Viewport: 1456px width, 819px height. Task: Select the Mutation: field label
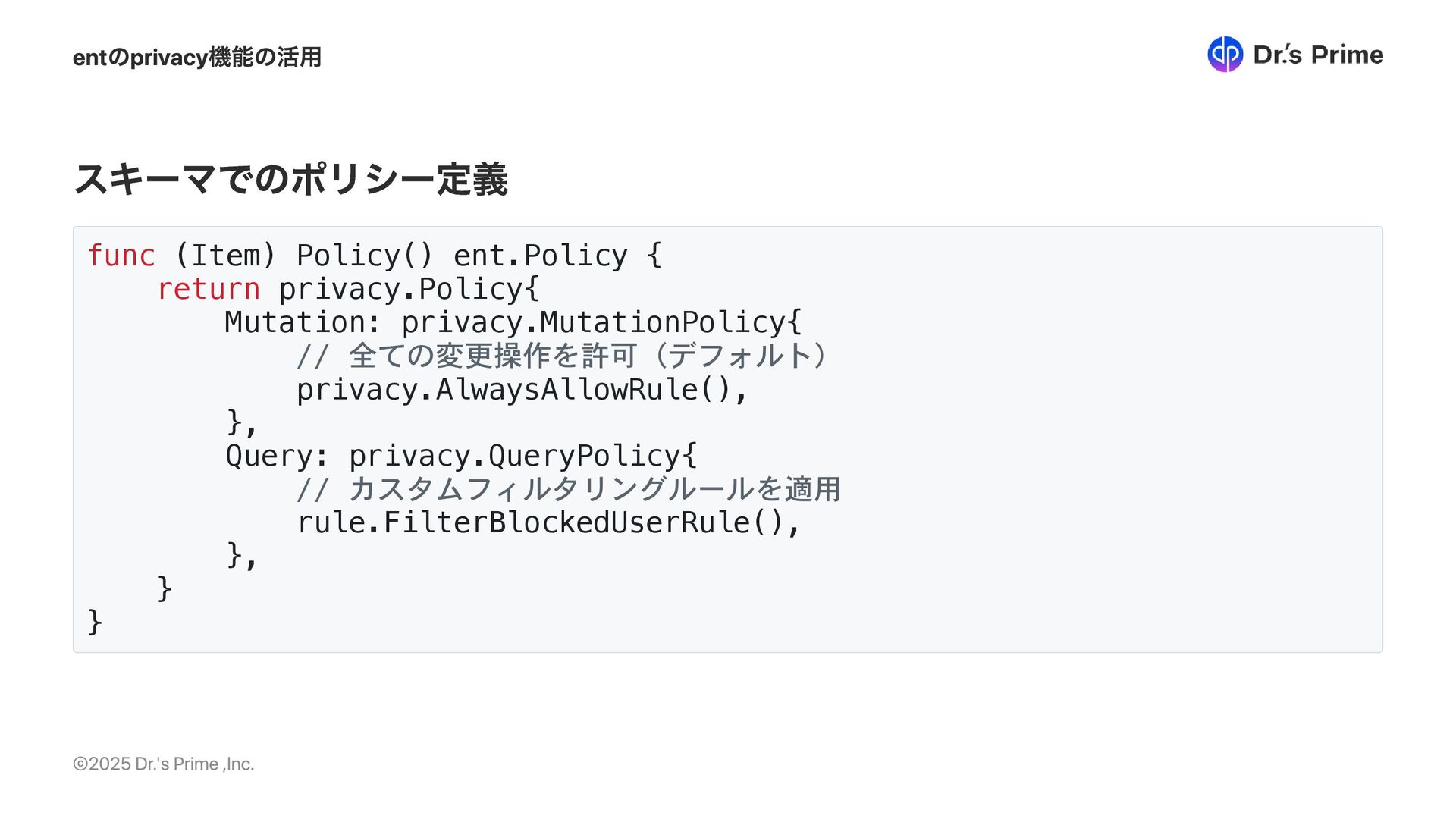tap(303, 322)
